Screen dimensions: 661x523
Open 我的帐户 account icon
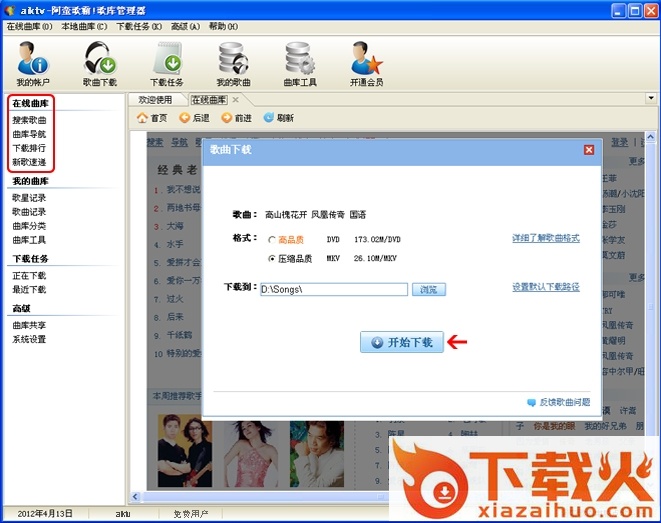pyautogui.click(x=33, y=59)
